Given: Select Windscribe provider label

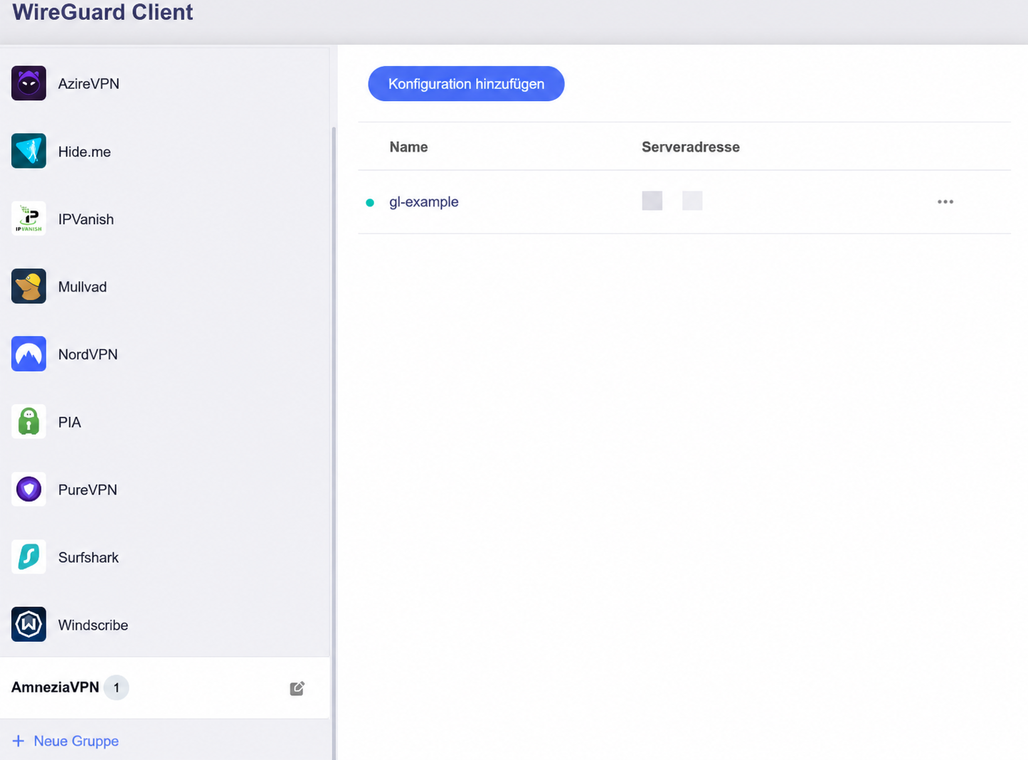Looking at the screenshot, I should point(93,625).
